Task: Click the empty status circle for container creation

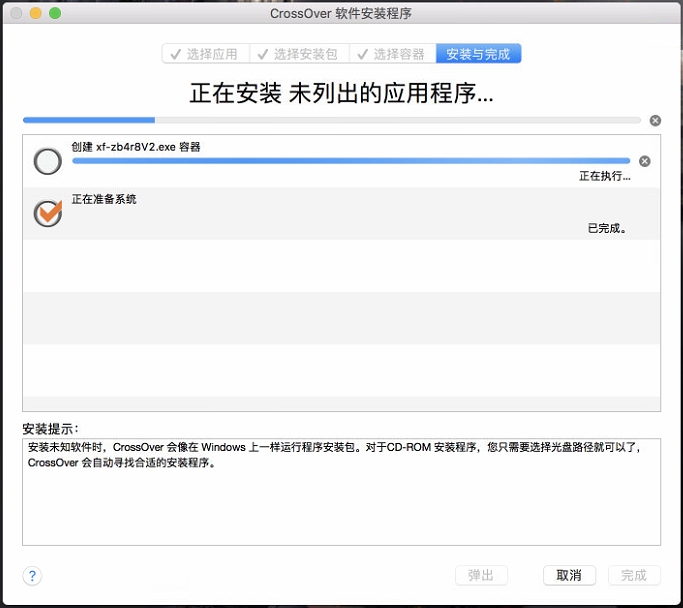Action: (x=48, y=161)
